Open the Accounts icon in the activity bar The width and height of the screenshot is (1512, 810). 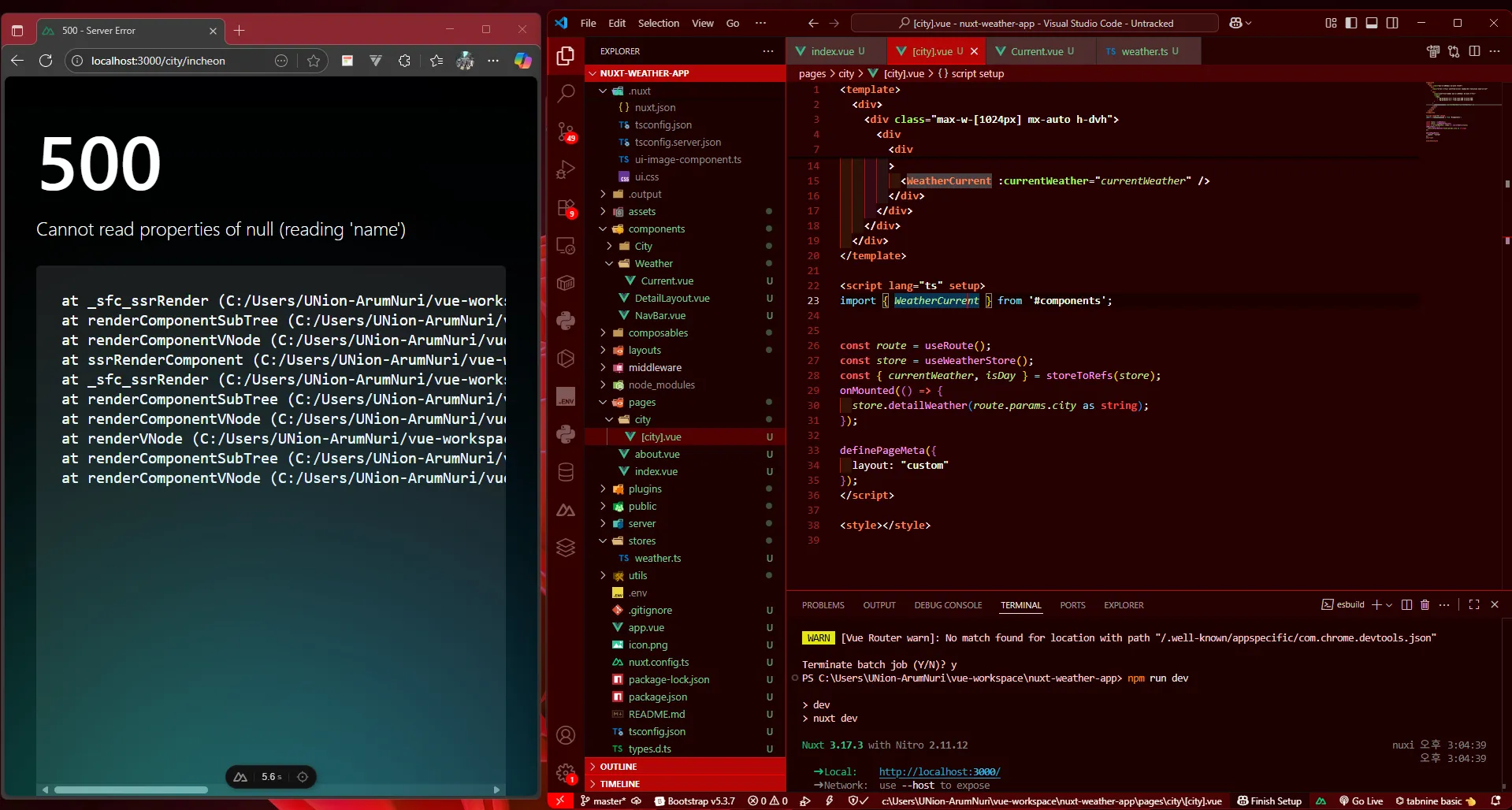pyautogui.click(x=566, y=735)
